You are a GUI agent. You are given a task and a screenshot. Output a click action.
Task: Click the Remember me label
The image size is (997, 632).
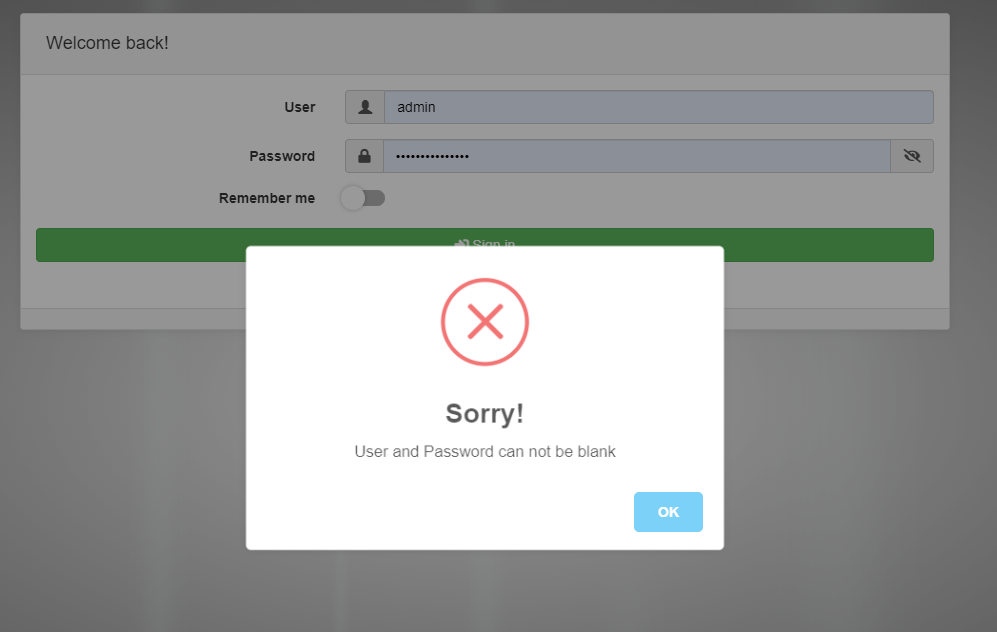coord(266,198)
